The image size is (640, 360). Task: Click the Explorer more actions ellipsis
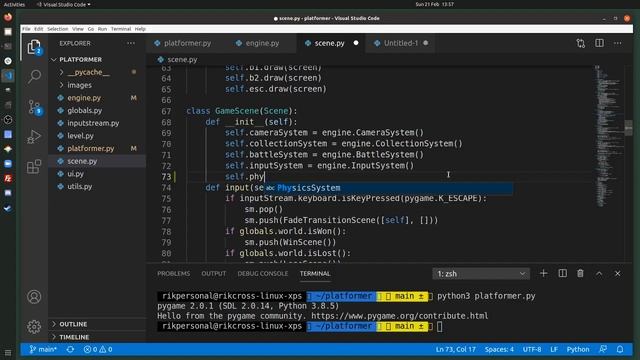coord(131,43)
